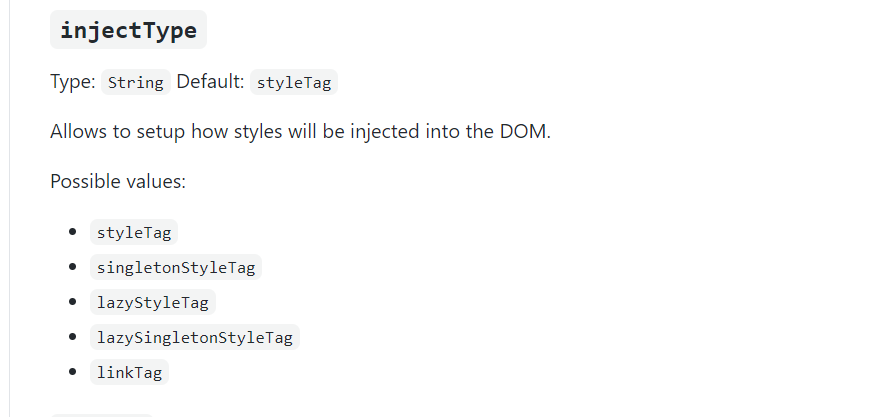The image size is (877, 417).
Task: Select linkTag in the values list
Action: [129, 373]
